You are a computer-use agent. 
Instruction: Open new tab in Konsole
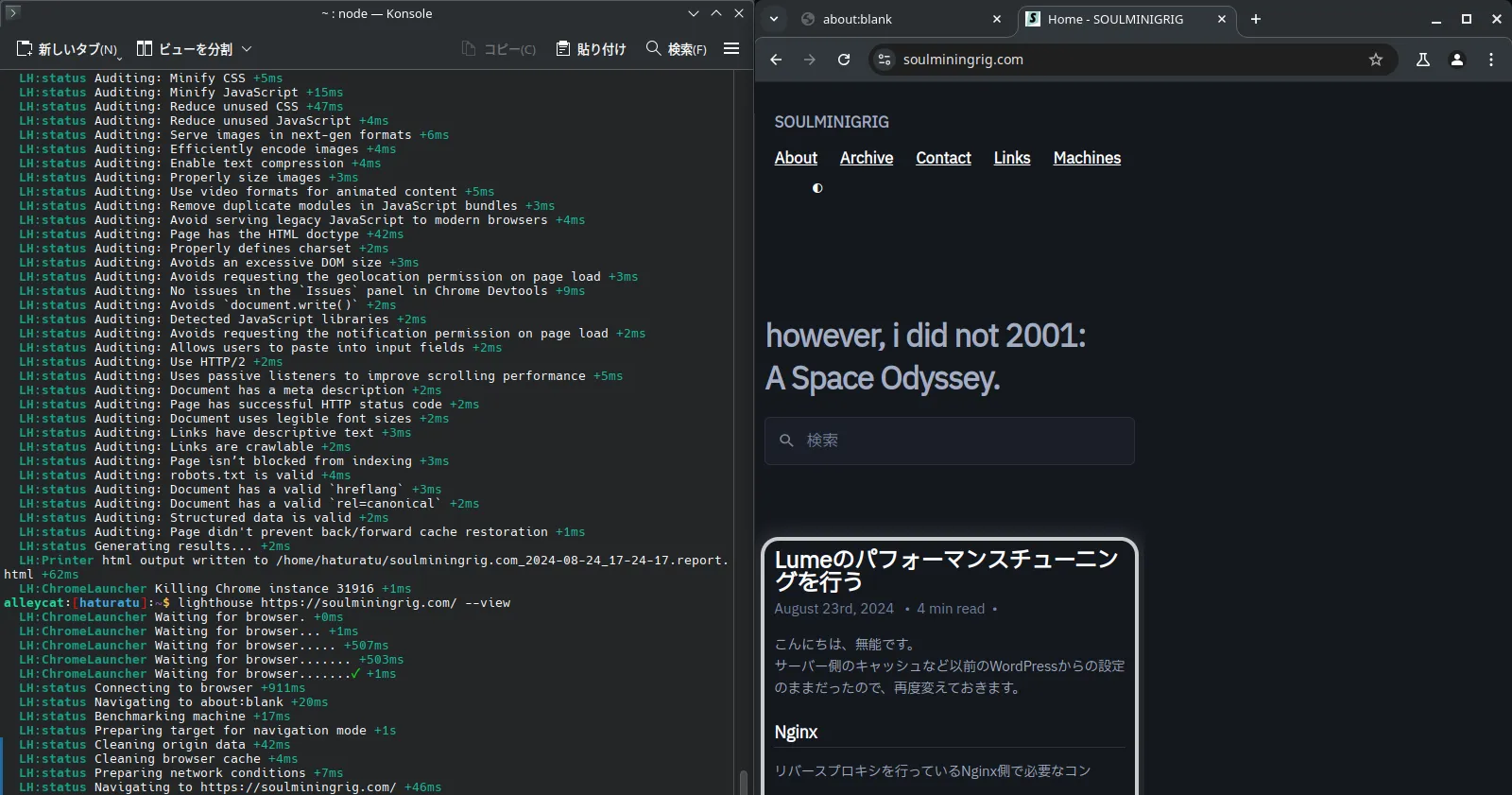point(67,49)
